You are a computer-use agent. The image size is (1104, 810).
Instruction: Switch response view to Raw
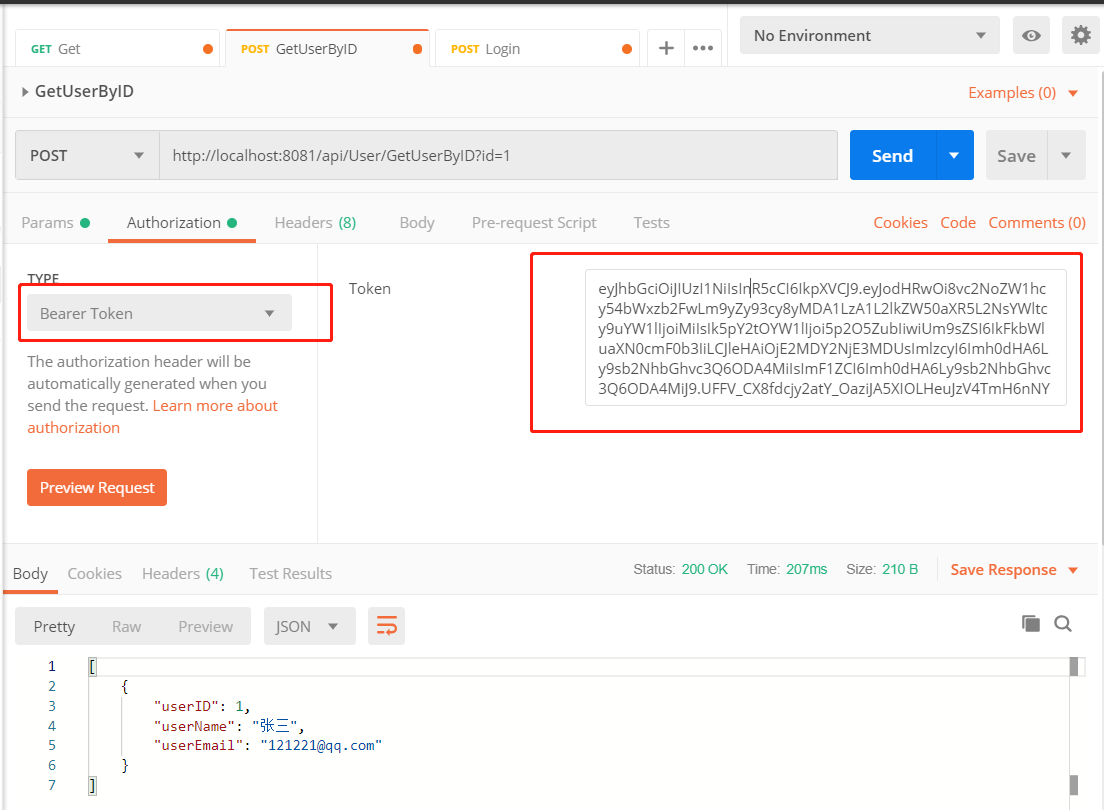coord(127,626)
